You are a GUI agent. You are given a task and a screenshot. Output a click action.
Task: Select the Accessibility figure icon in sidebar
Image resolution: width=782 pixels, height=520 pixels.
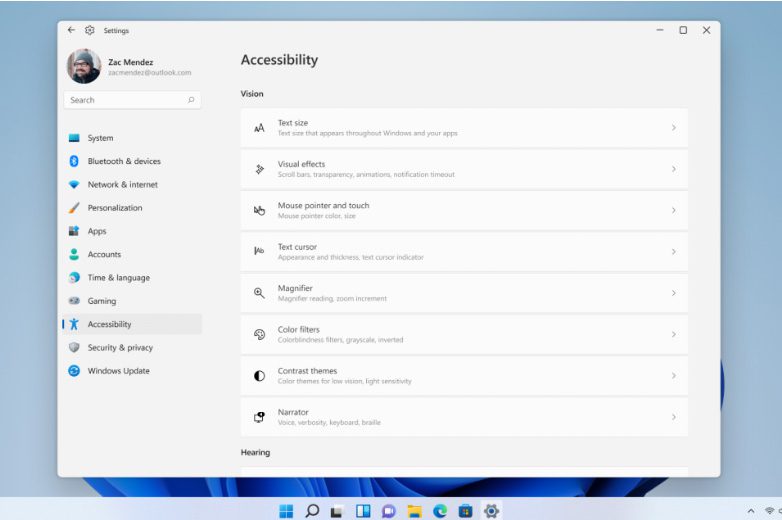tap(74, 324)
